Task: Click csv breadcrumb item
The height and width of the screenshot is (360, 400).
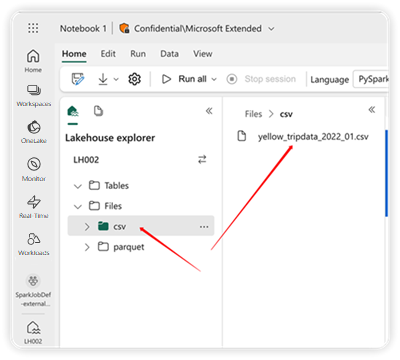Action: pos(286,114)
